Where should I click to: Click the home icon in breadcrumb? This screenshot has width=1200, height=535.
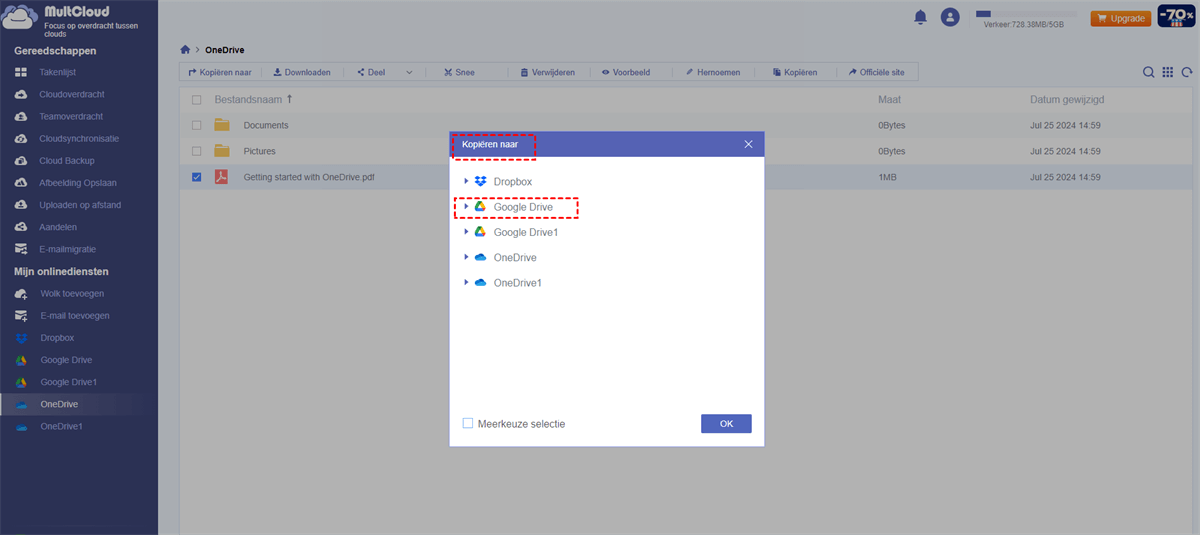(185, 49)
